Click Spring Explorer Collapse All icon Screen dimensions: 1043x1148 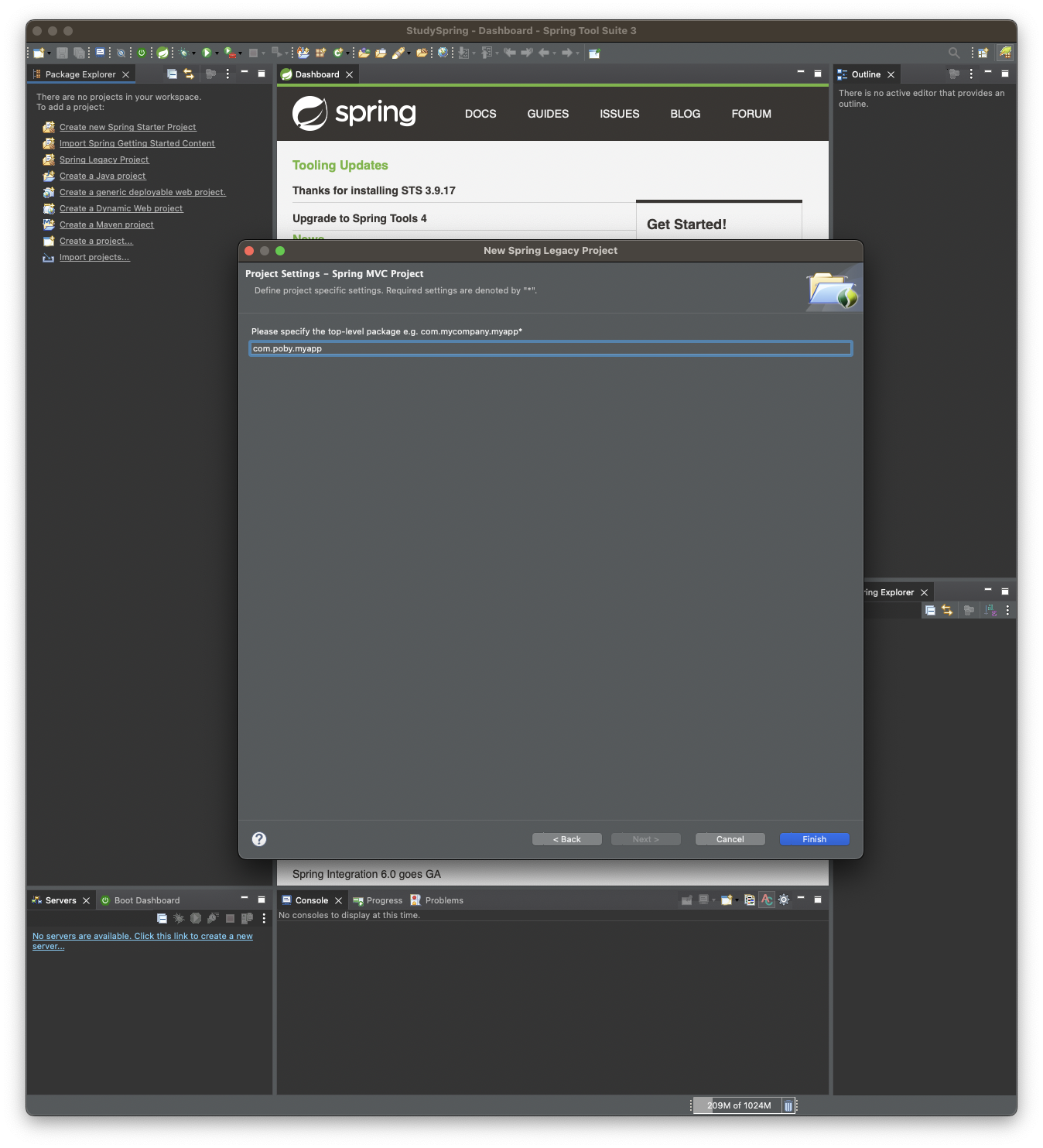click(930, 610)
